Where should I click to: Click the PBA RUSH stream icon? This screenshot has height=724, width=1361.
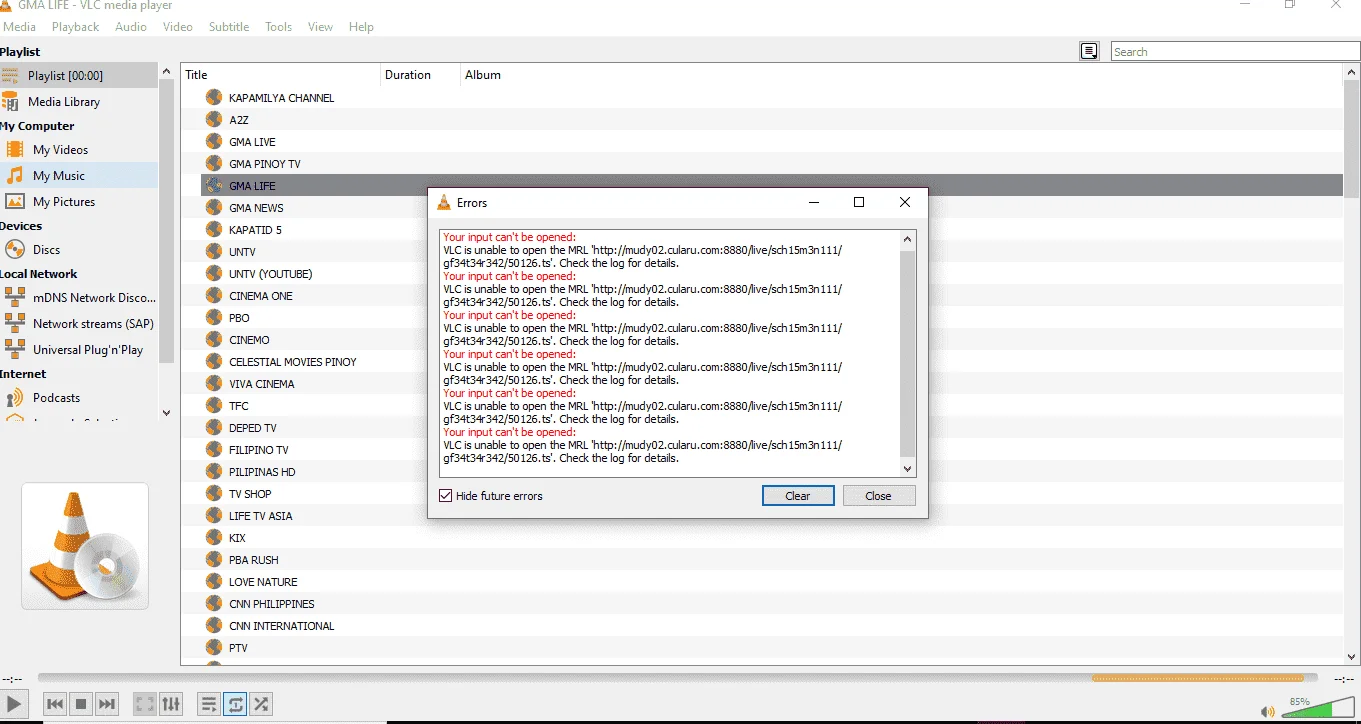213,559
